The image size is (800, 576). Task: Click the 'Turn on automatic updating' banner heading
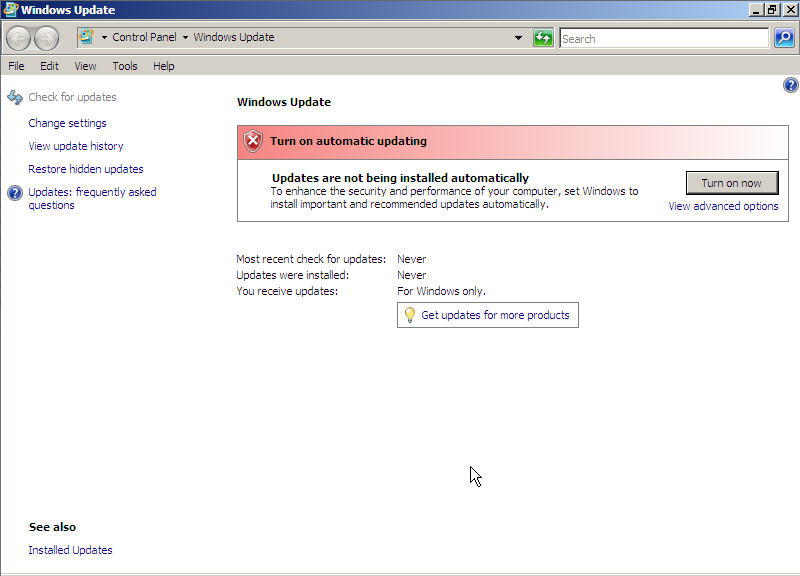point(348,141)
